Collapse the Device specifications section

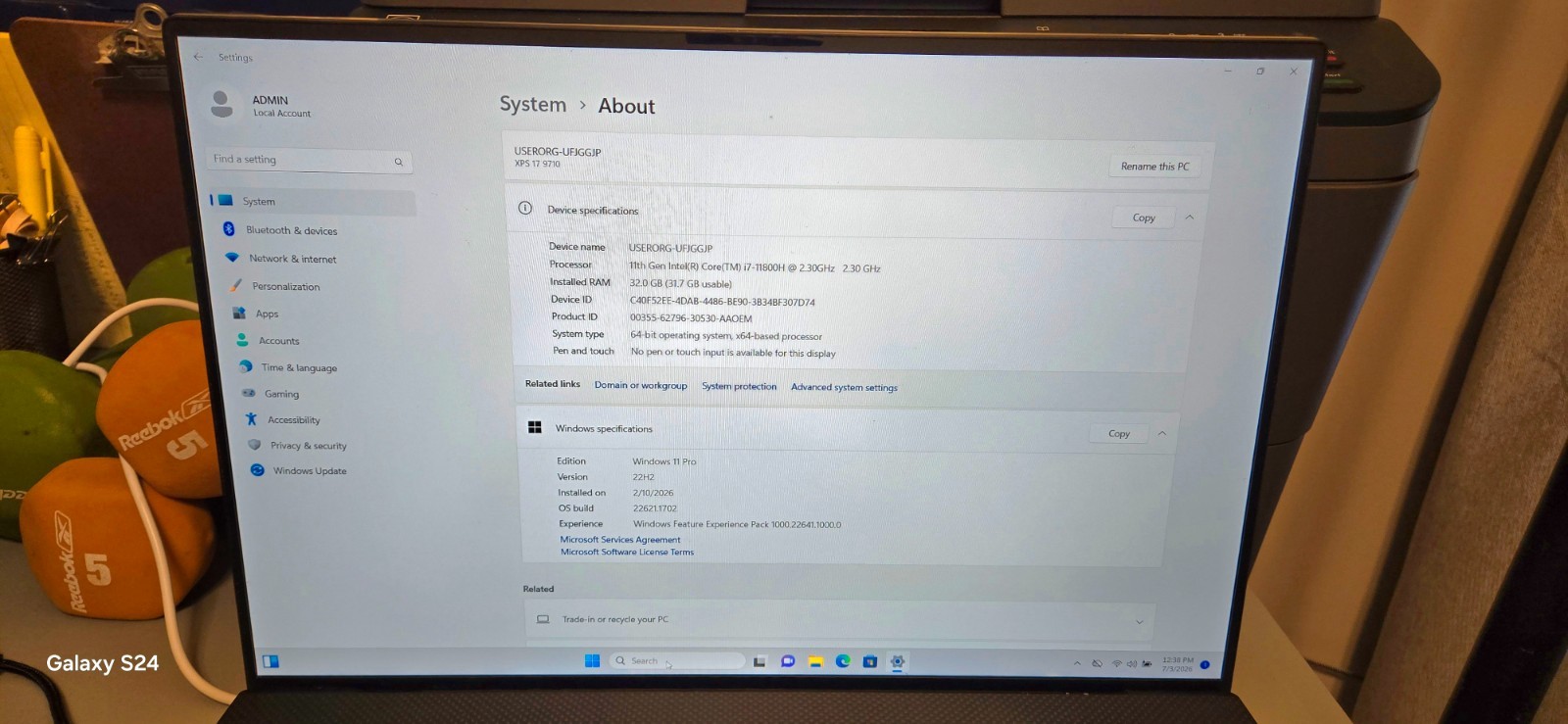pyautogui.click(x=1189, y=217)
